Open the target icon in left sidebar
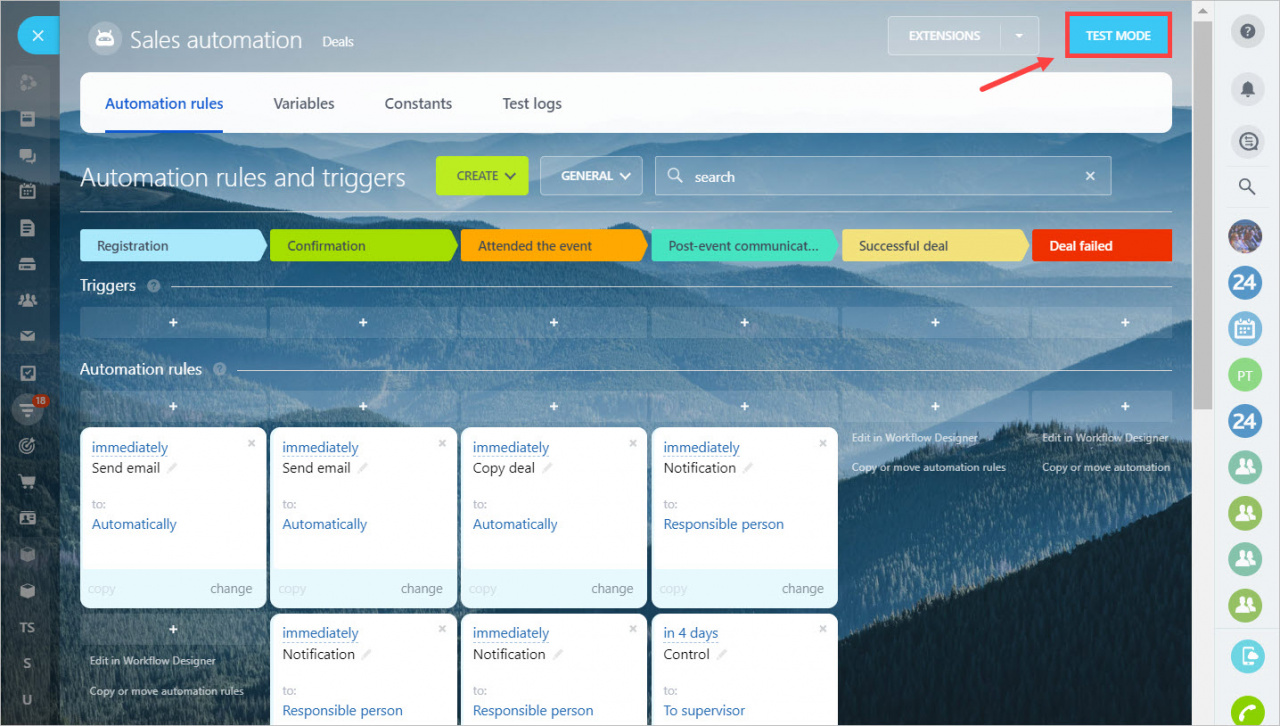The image size is (1280, 726). coord(27,445)
